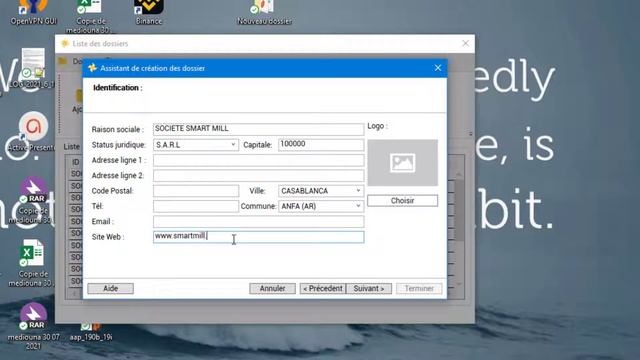Open the Copie de mediouna RAR archive
The width and height of the screenshot is (640, 360).
33,201
